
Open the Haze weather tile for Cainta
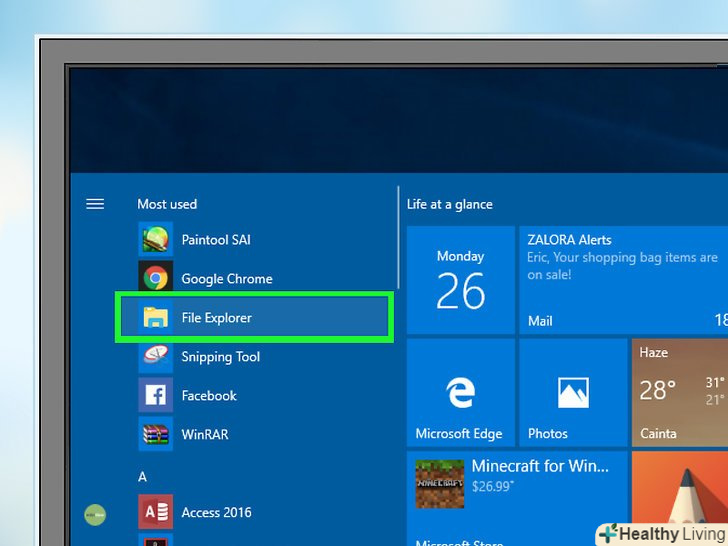[x=680, y=393]
